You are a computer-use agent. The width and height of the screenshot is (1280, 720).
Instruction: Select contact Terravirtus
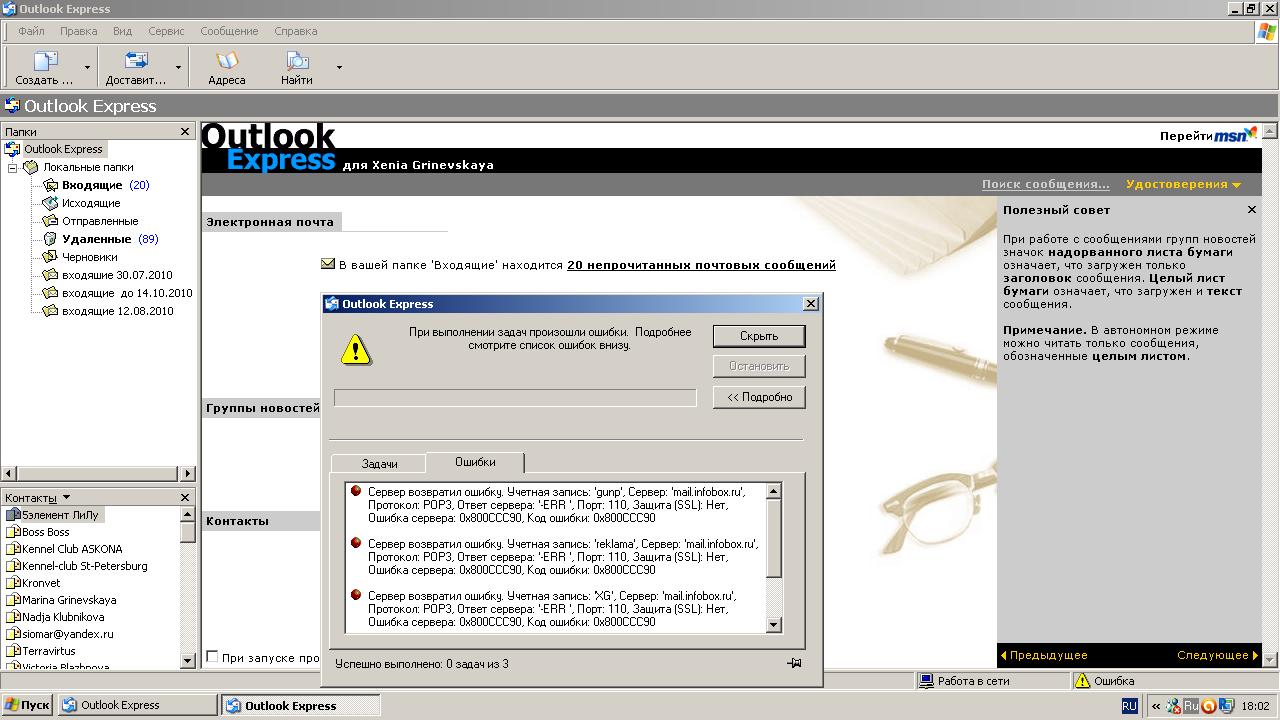click(49, 651)
